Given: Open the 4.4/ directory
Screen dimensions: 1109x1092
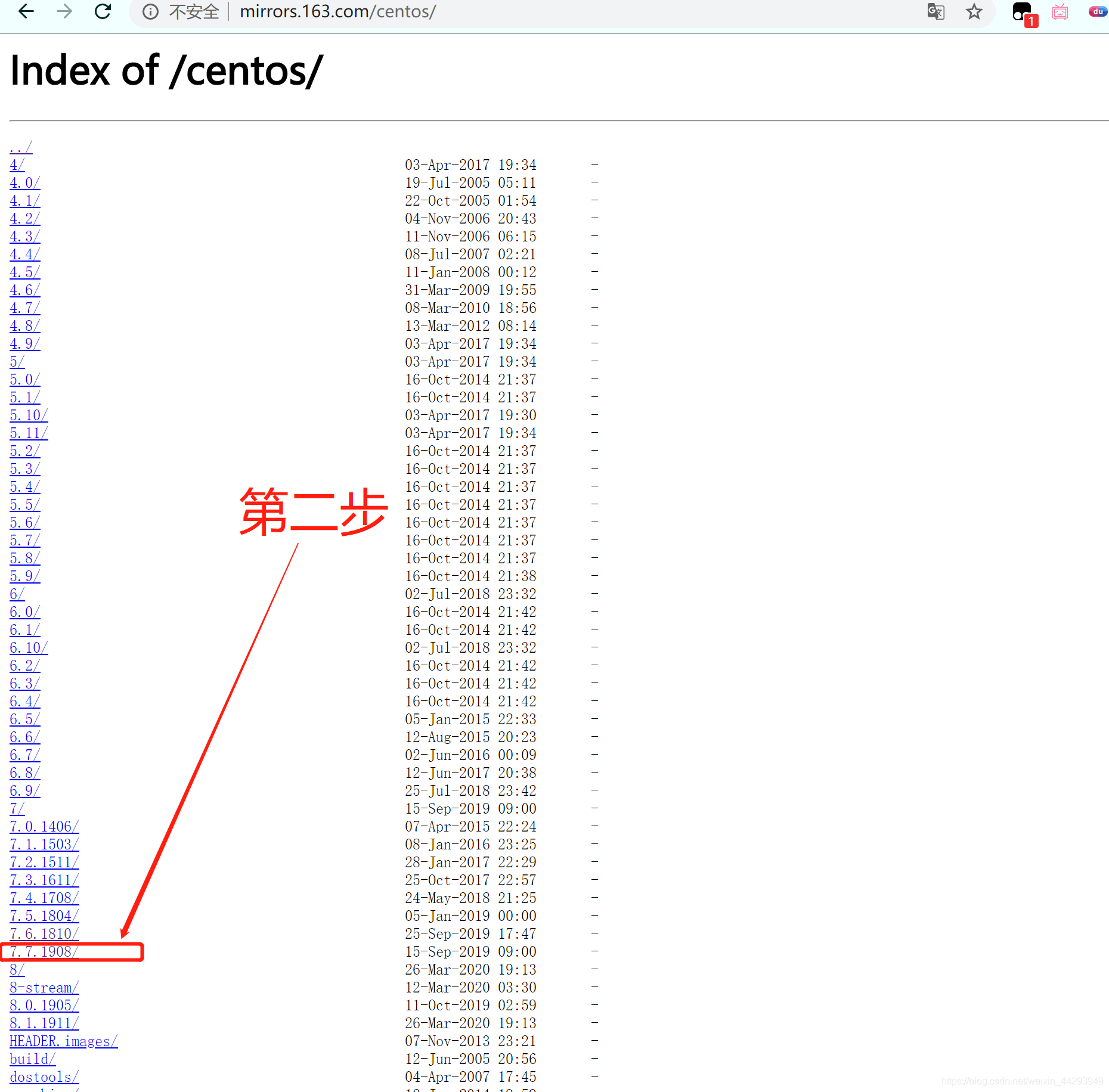Looking at the screenshot, I should pyautogui.click(x=25, y=254).
